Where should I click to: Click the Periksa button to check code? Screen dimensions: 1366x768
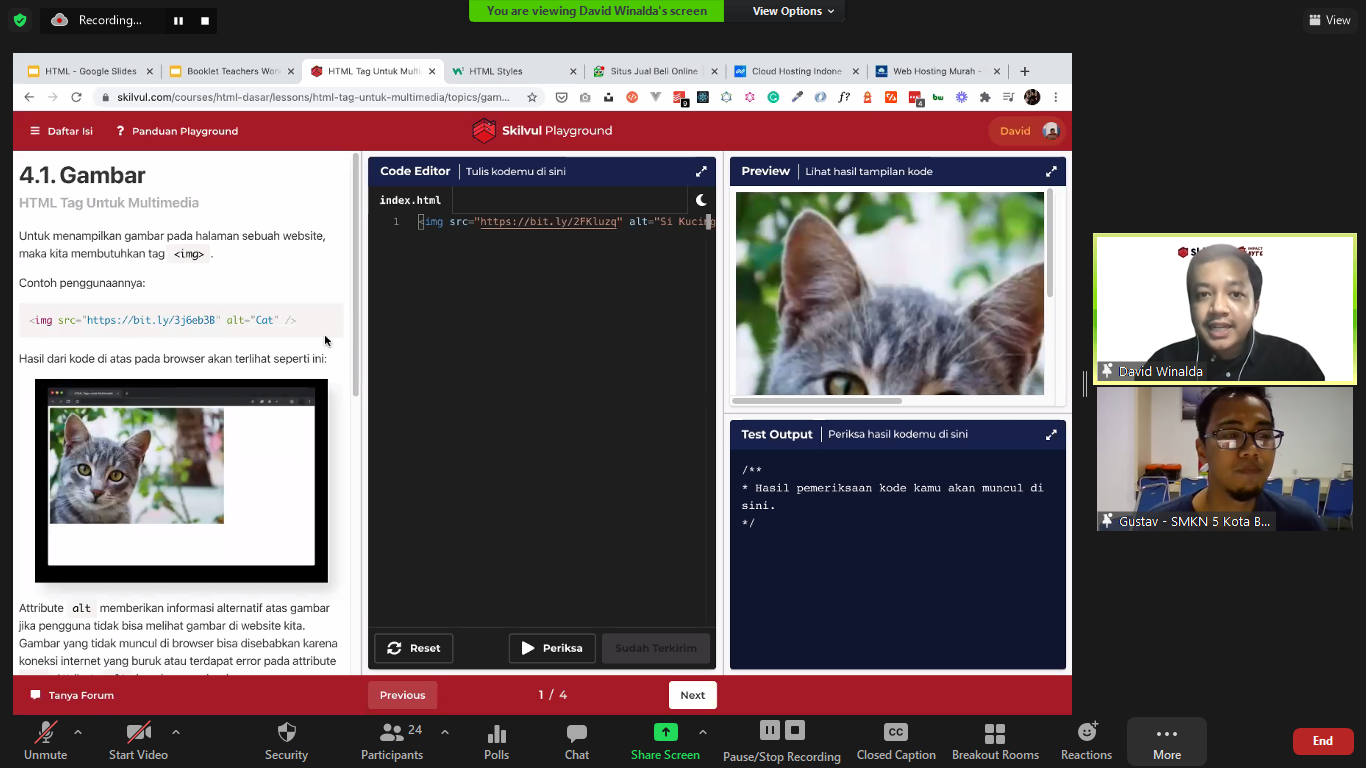[x=552, y=648]
